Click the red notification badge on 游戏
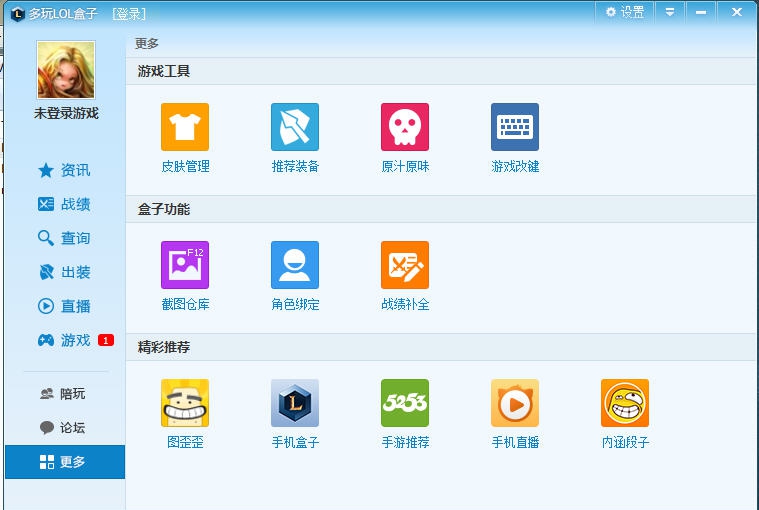Screen dimensions: 759x510 coord(106,340)
